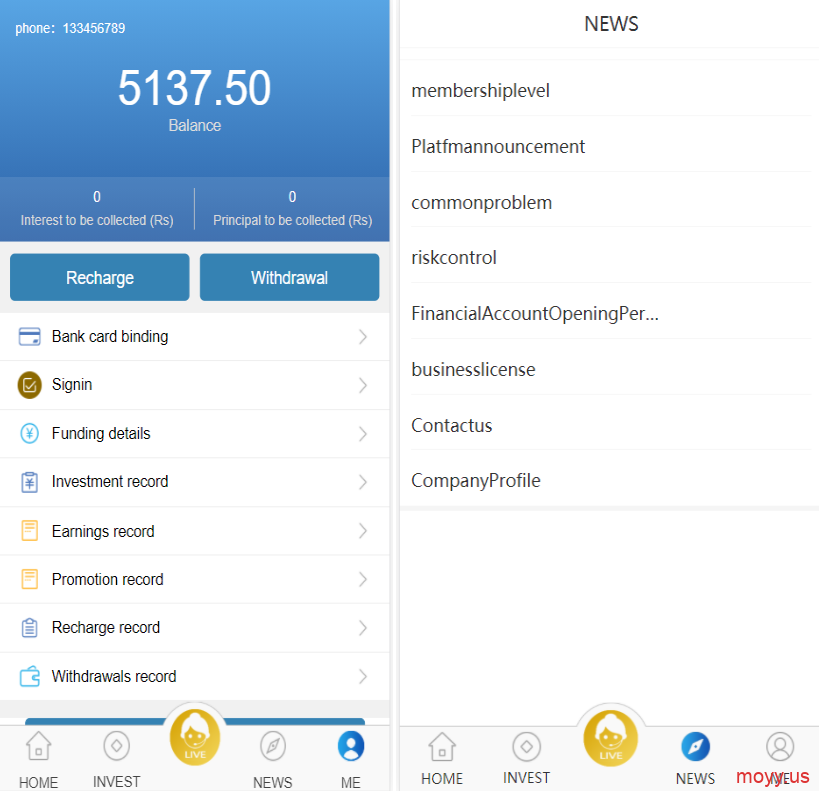Screen dimensions: 819x791
Task: Tap the INVEST diamond icon in left screen
Action: tap(116, 746)
